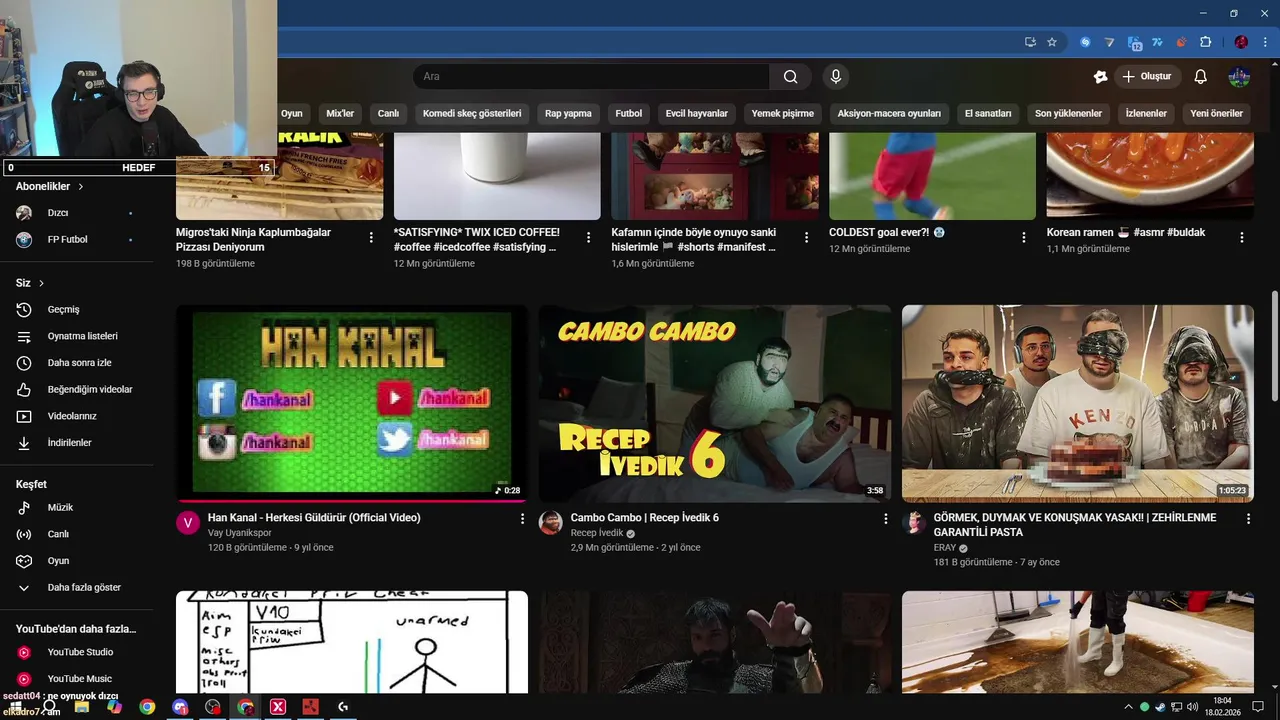1280x720 pixels.
Task: Open İndirilenler in sidebar
Action: point(70,443)
